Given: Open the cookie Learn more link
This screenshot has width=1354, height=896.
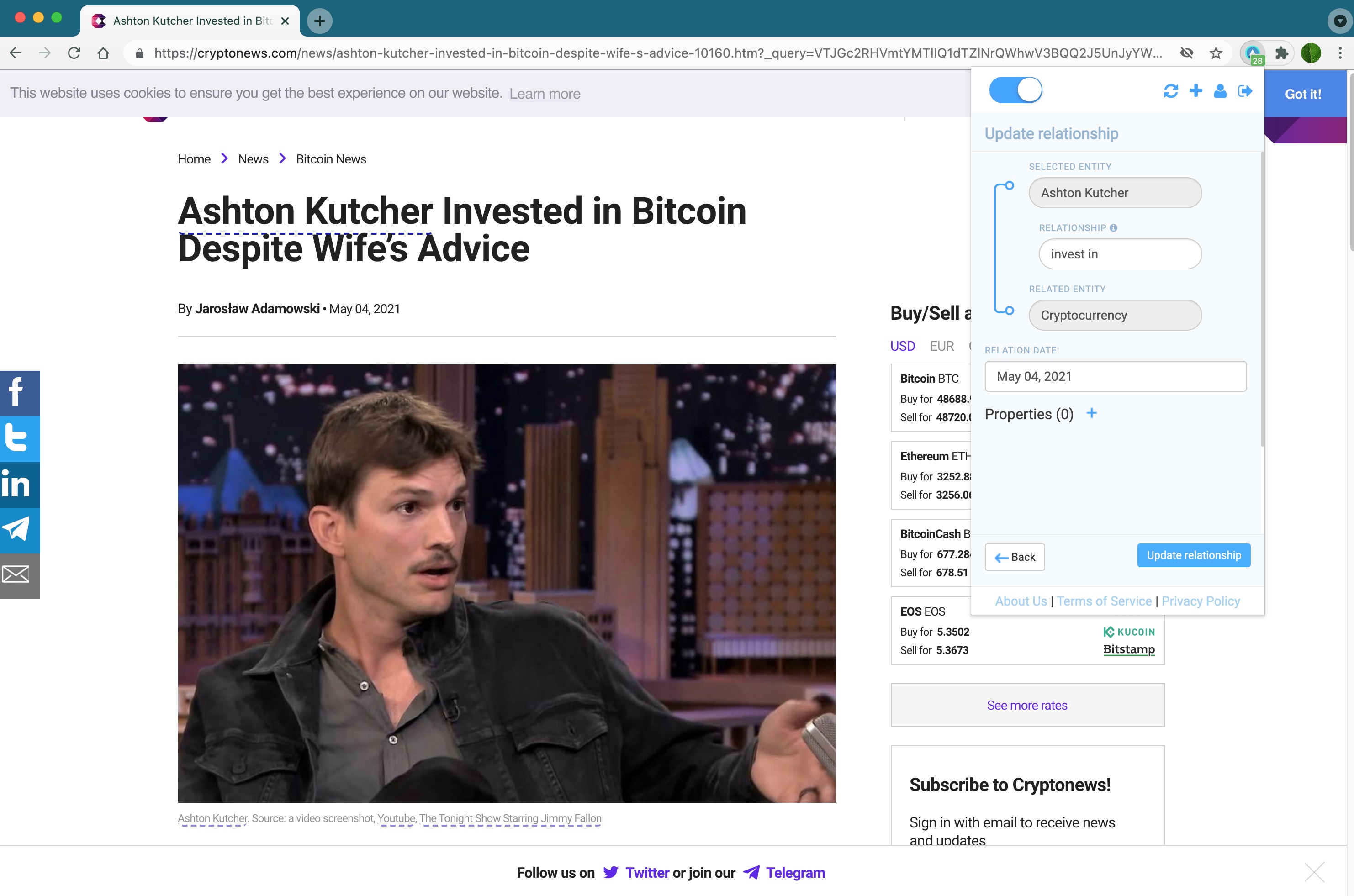Looking at the screenshot, I should coord(545,94).
